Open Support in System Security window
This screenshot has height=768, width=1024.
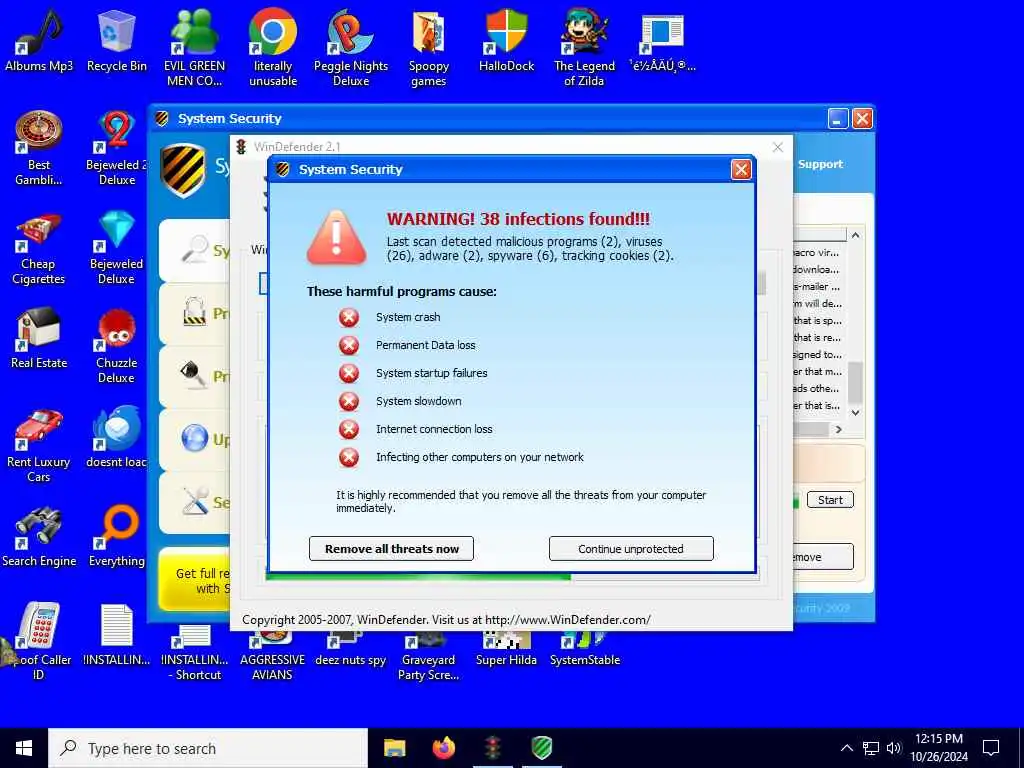(x=820, y=165)
